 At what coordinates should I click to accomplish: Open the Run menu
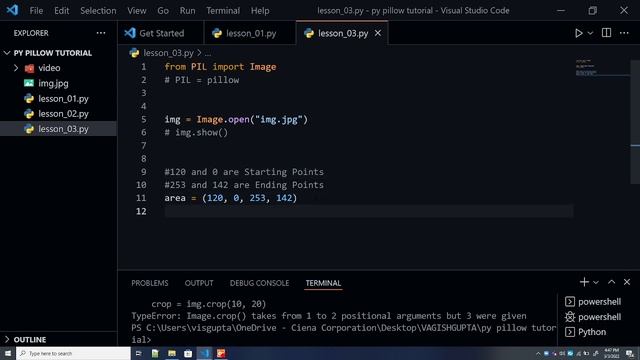tap(187, 11)
